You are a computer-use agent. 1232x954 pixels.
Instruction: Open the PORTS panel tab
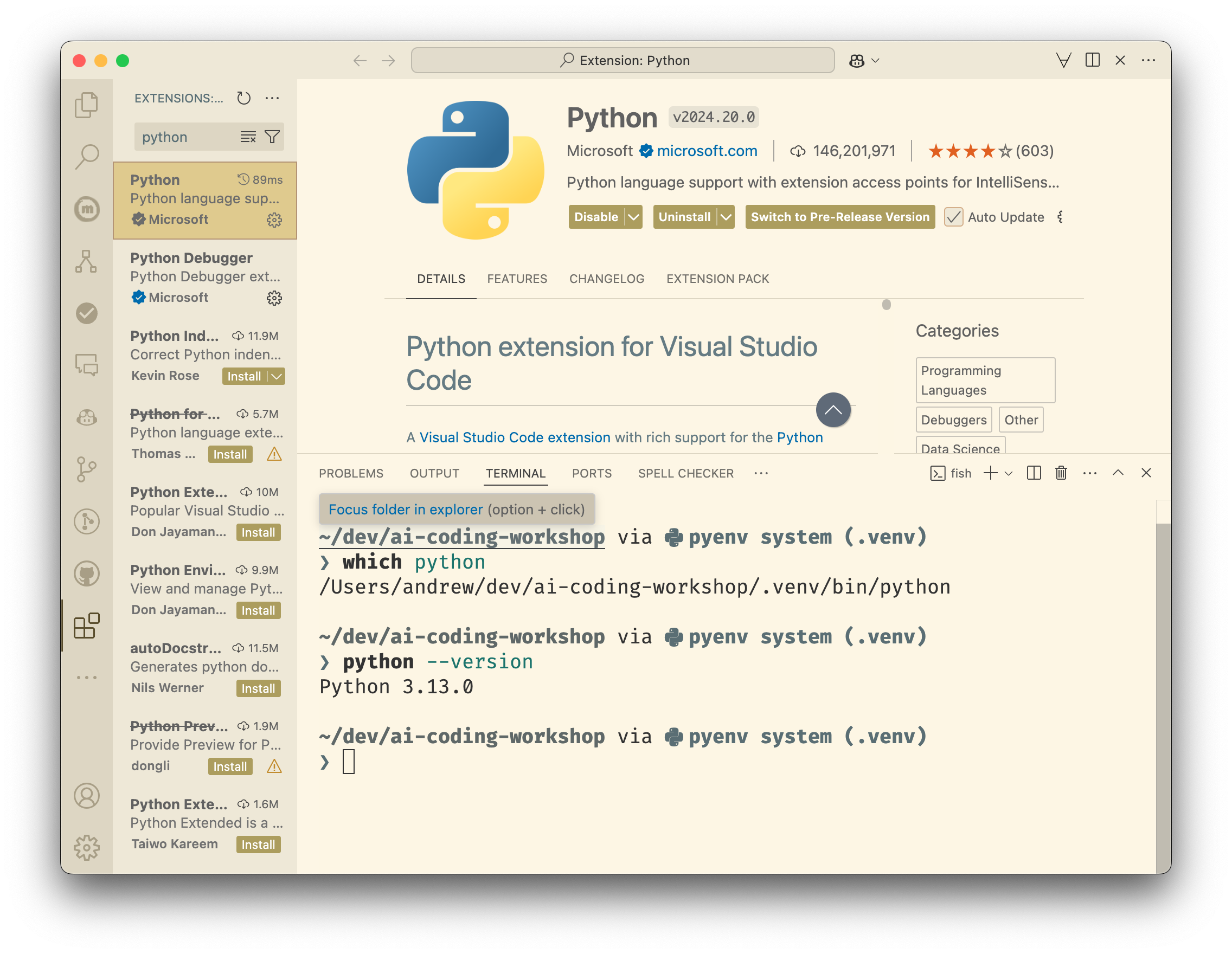(591, 473)
